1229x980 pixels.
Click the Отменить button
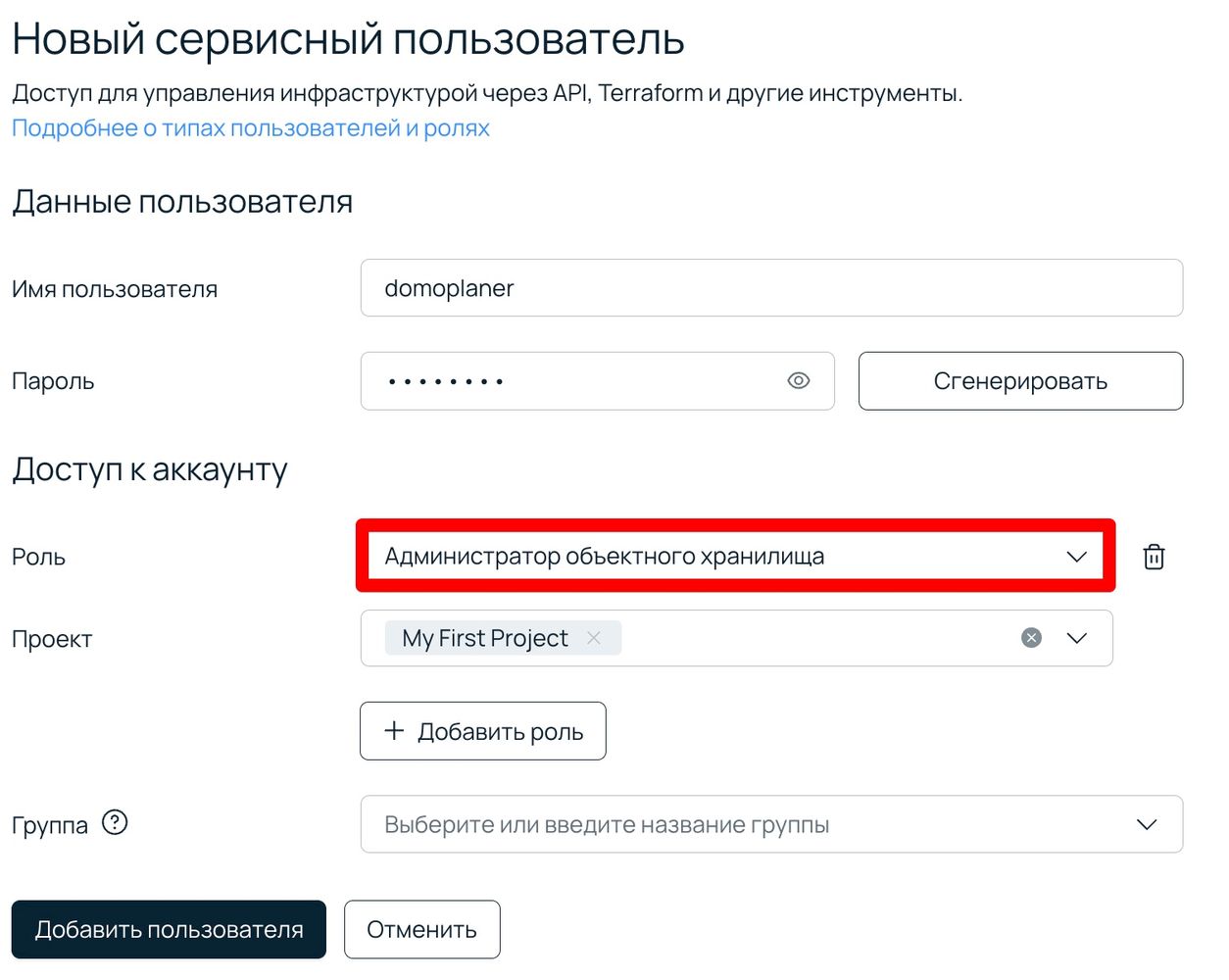click(421, 929)
